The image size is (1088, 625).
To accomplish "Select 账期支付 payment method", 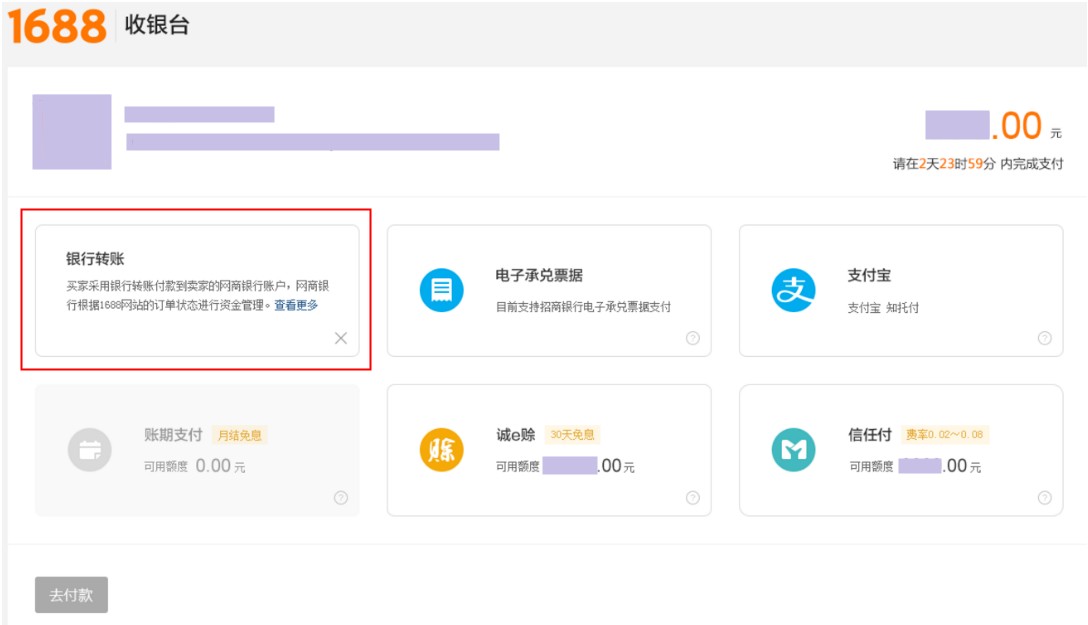I will pos(197,450).
